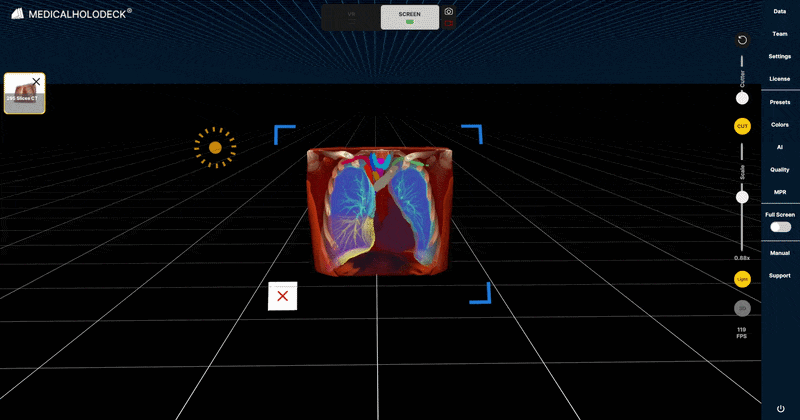
Task: Click the 0.88x scale value
Action: point(741,258)
